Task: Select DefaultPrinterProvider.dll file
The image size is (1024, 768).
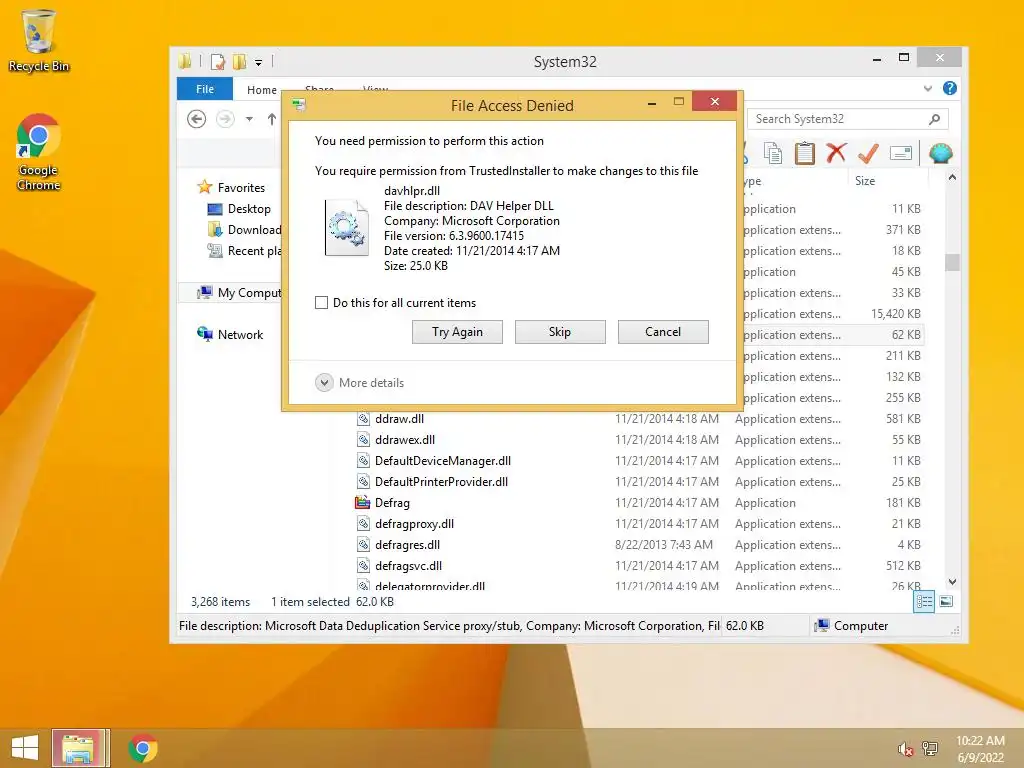Action: click(441, 481)
